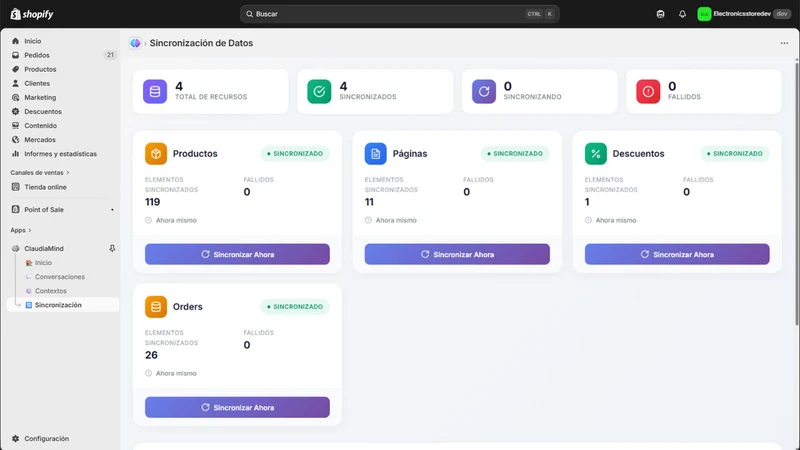
Task: Click Ahora mismo timestamp on Páginas card
Action: coord(396,220)
